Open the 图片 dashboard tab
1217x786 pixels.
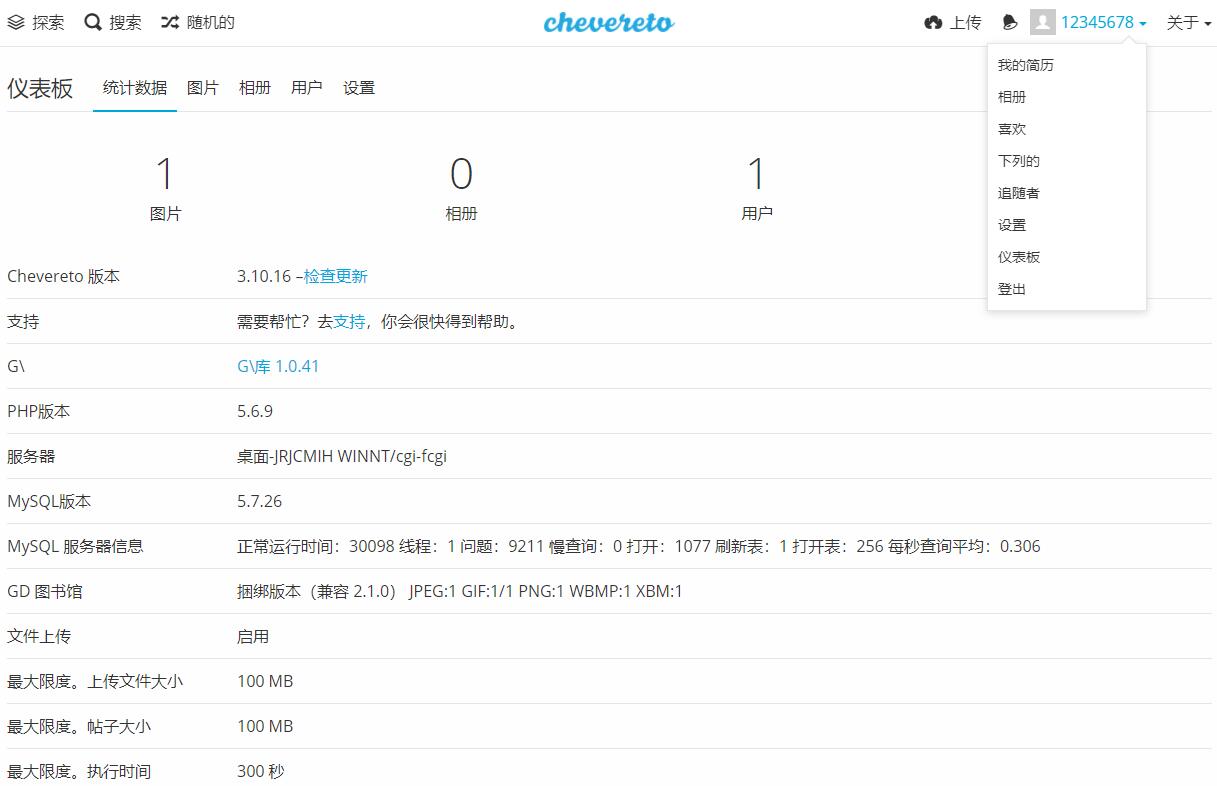pyautogui.click(x=203, y=88)
